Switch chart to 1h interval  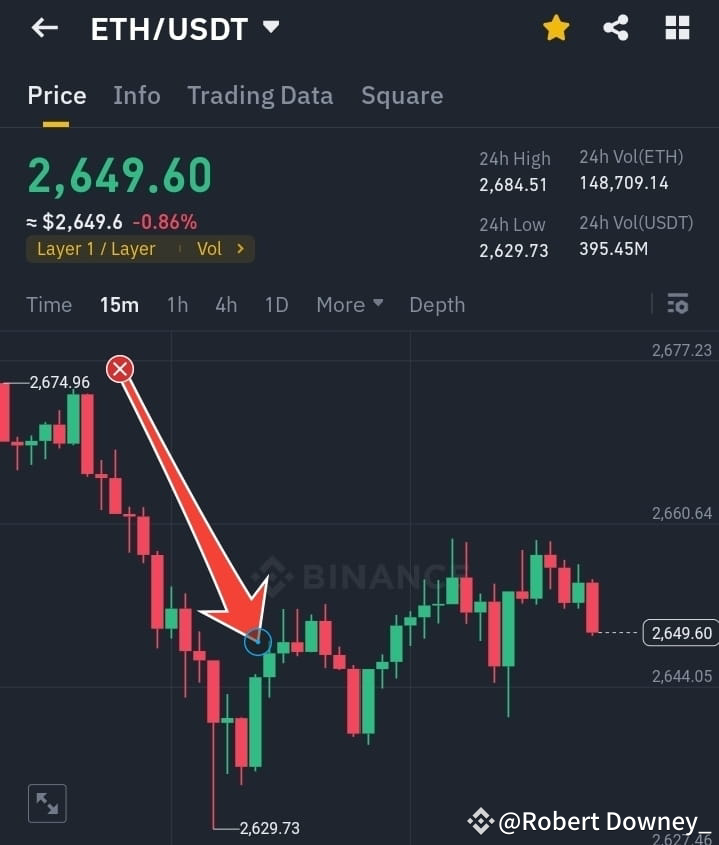click(x=177, y=305)
